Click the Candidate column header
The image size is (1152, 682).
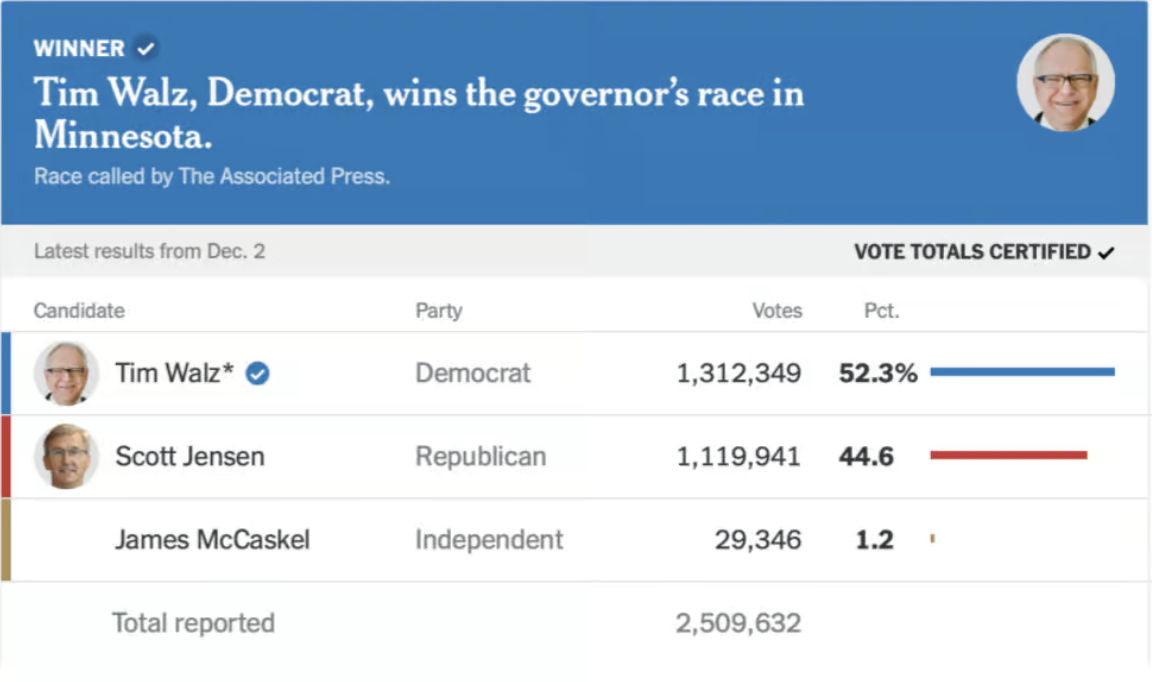(x=79, y=311)
